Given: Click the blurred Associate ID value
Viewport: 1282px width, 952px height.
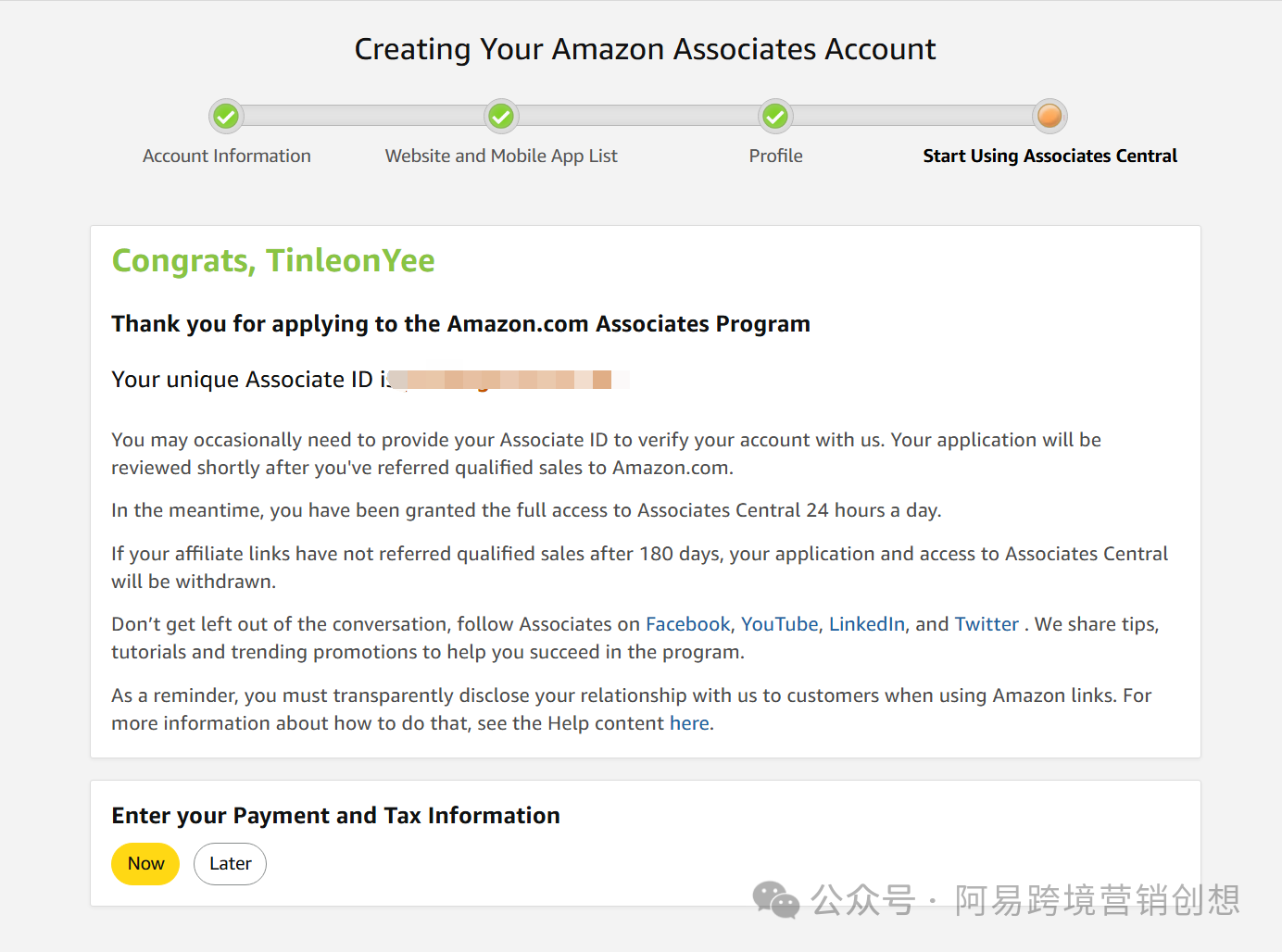Looking at the screenshot, I should pyautogui.click(x=509, y=380).
